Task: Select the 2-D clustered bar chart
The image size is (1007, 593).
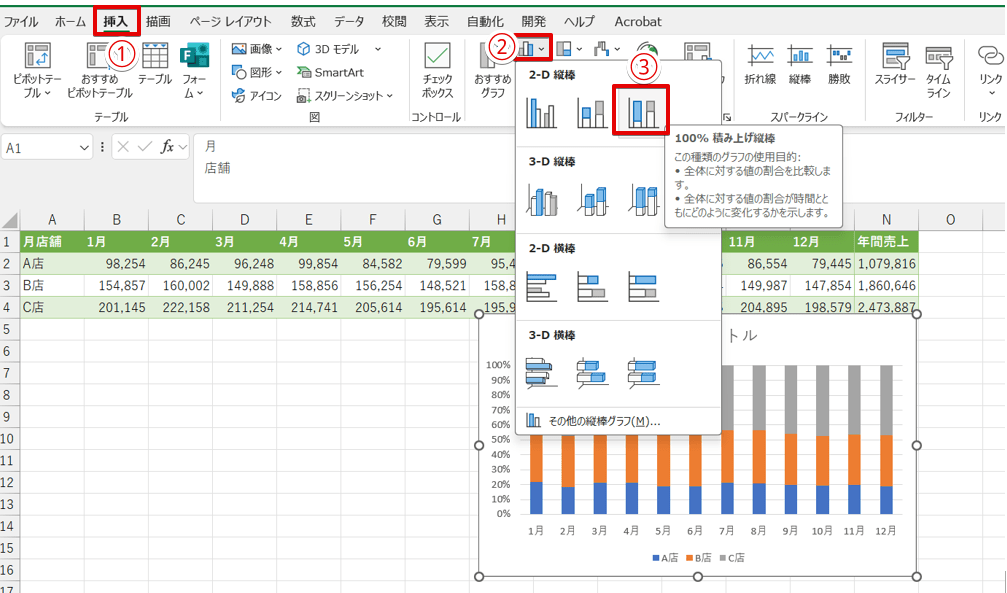Action: pos(541,287)
